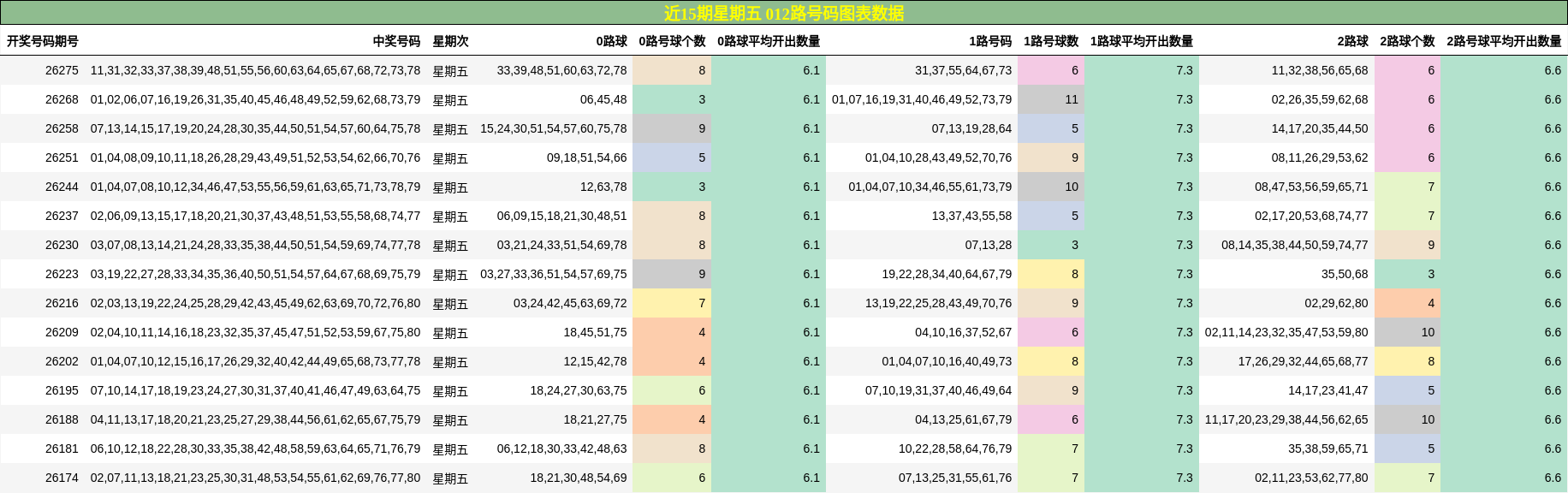Select period number 26202
The height and width of the screenshot is (493, 1568).
coord(62,361)
